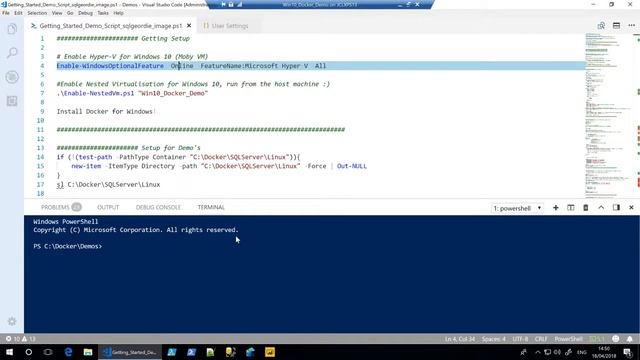Click in the terminal at 'PS C:\Docker\Demos>' prompt
This screenshot has height=360, width=640.
click(67, 246)
